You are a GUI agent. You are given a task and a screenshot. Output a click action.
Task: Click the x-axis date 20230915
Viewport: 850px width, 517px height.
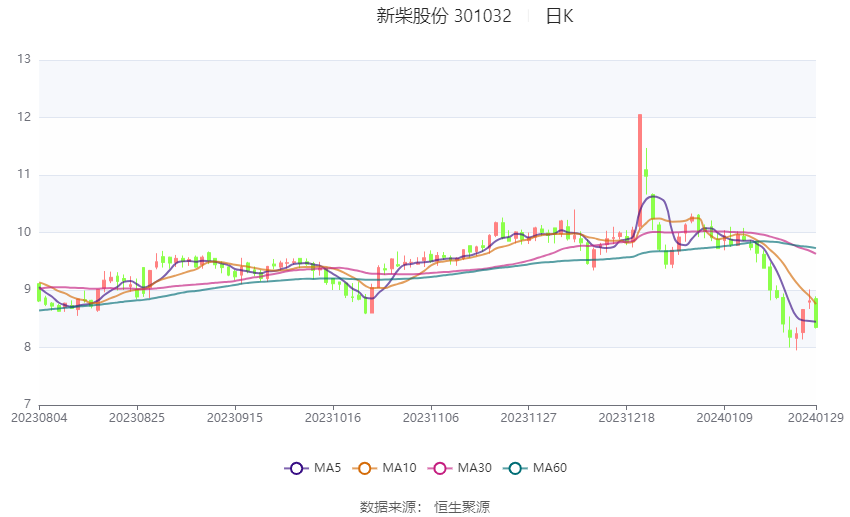pyautogui.click(x=235, y=418)
